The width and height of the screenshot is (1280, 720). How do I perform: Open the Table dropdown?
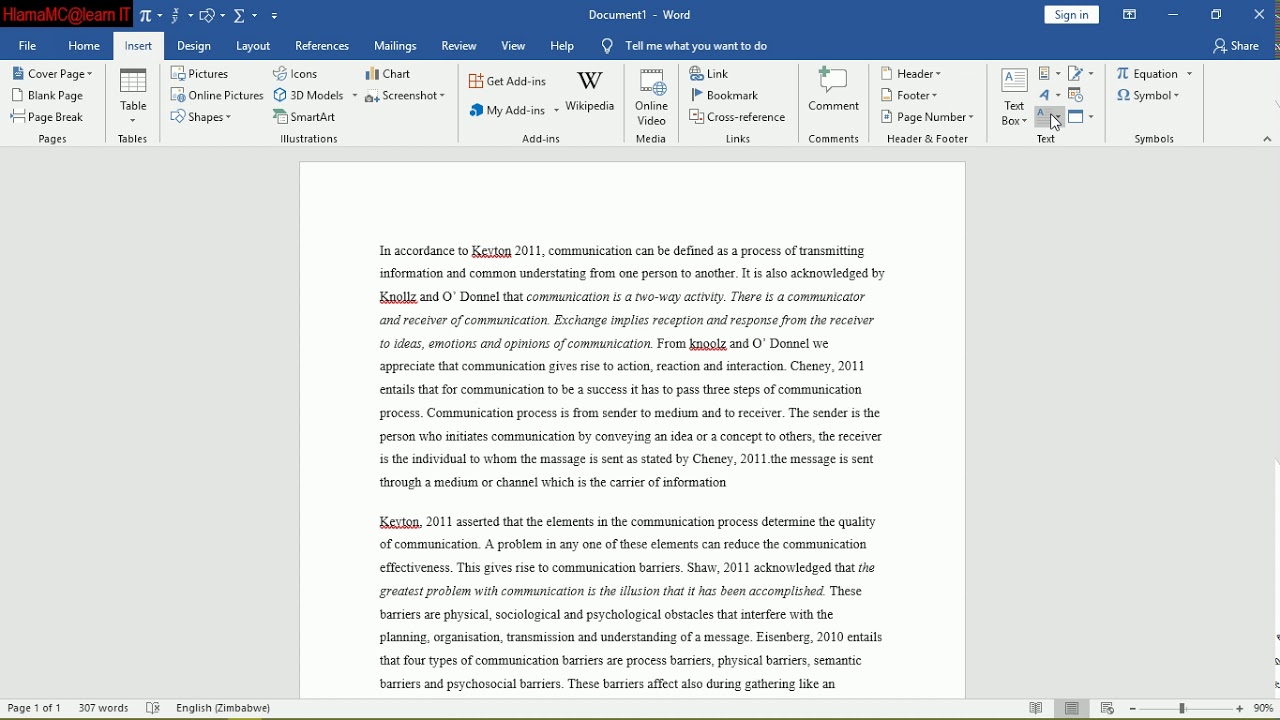(133, 96)
